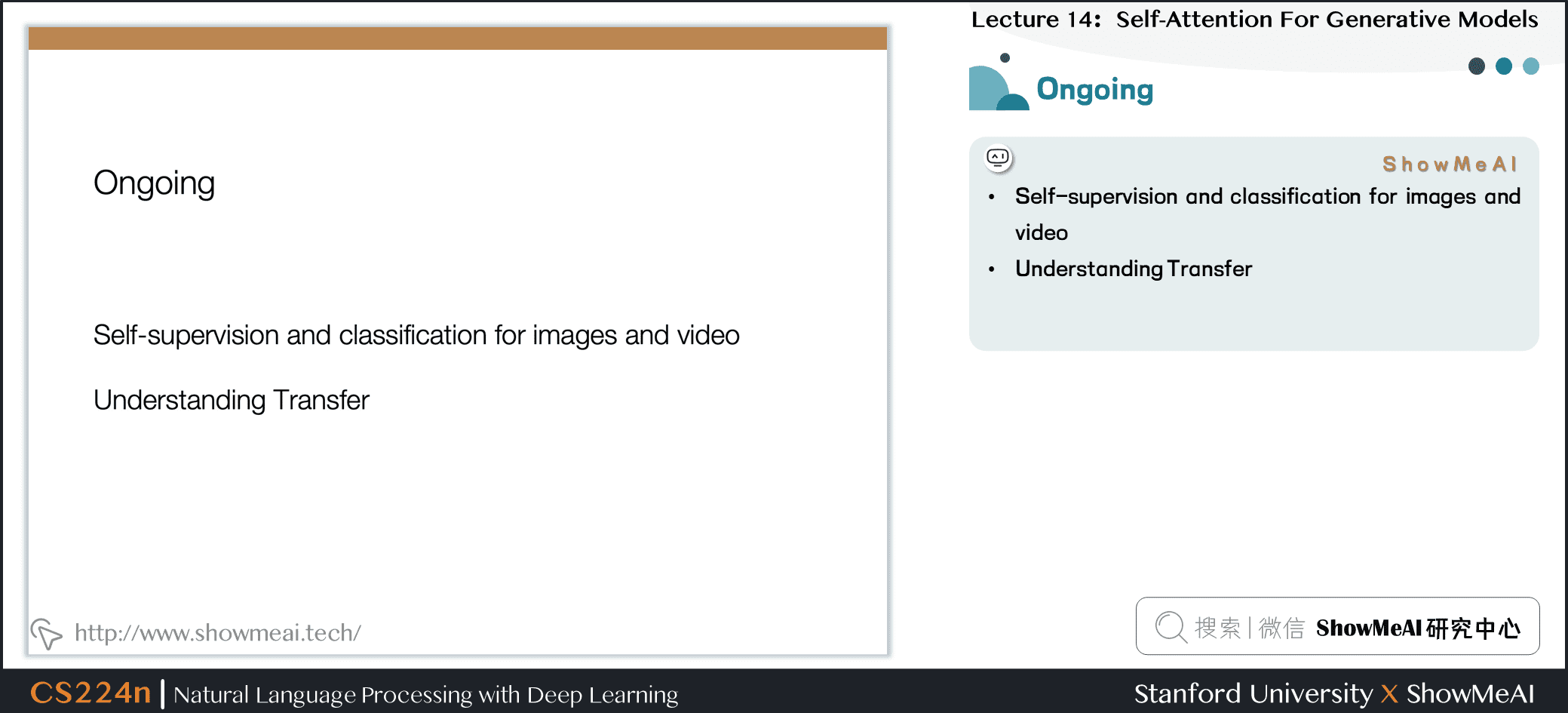Click the 'ShowMeAI' label in notes panel
This screenshot has height=713, width=1568.
coord(1450,164)
